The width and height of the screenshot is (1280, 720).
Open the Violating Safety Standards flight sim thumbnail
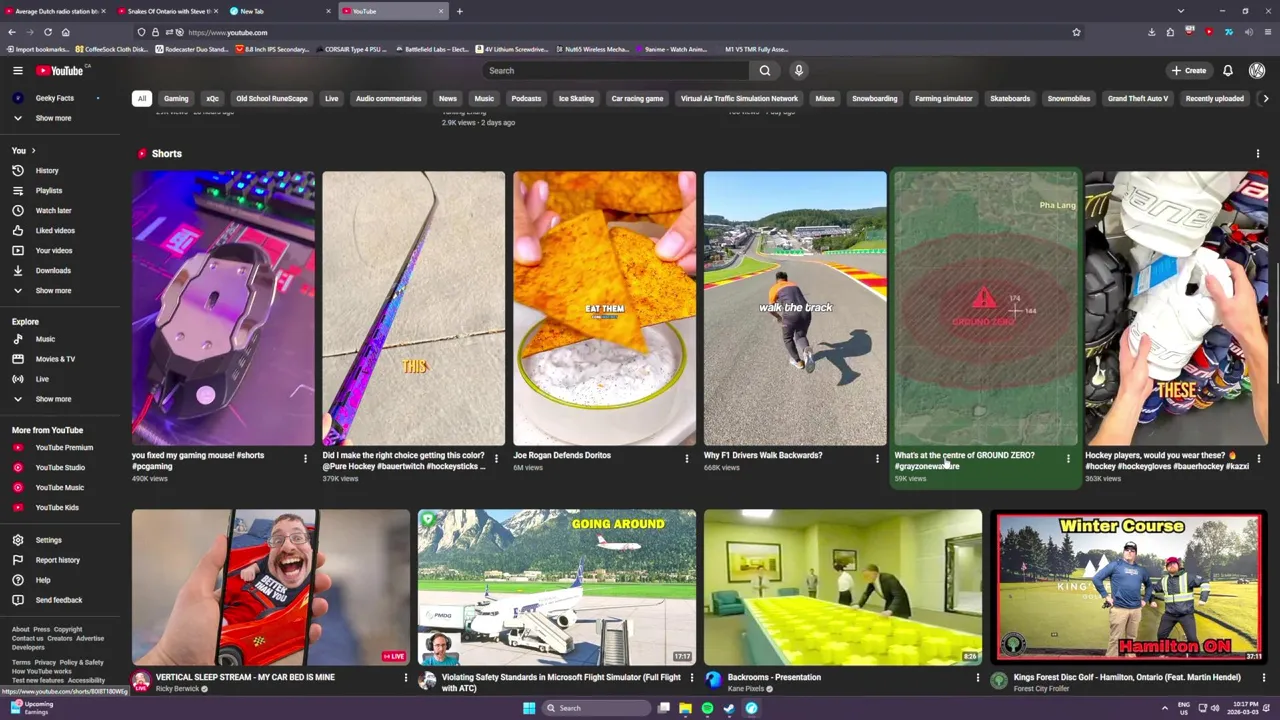557,587
